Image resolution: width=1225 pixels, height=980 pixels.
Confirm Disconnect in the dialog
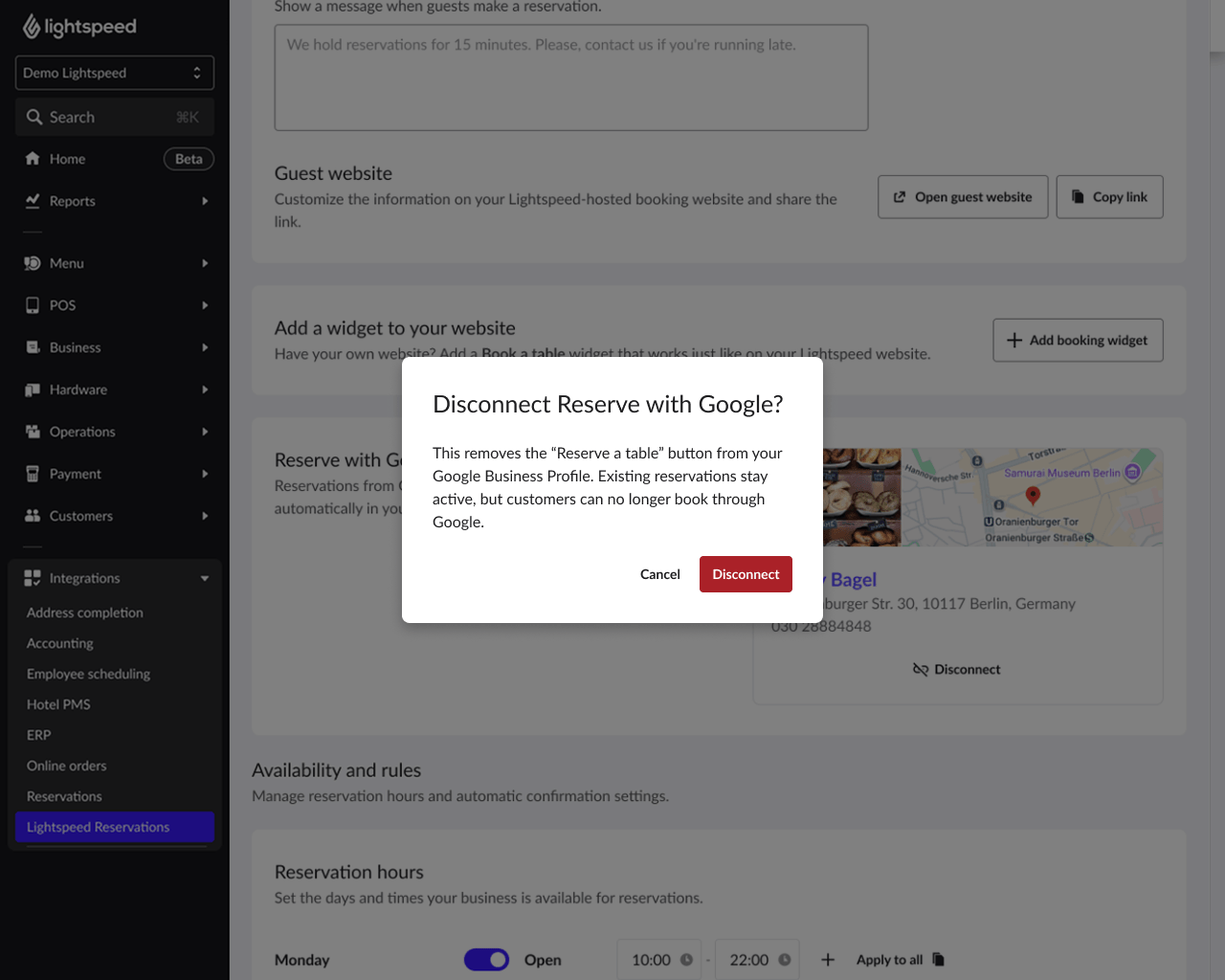click(x=746, y=574)
